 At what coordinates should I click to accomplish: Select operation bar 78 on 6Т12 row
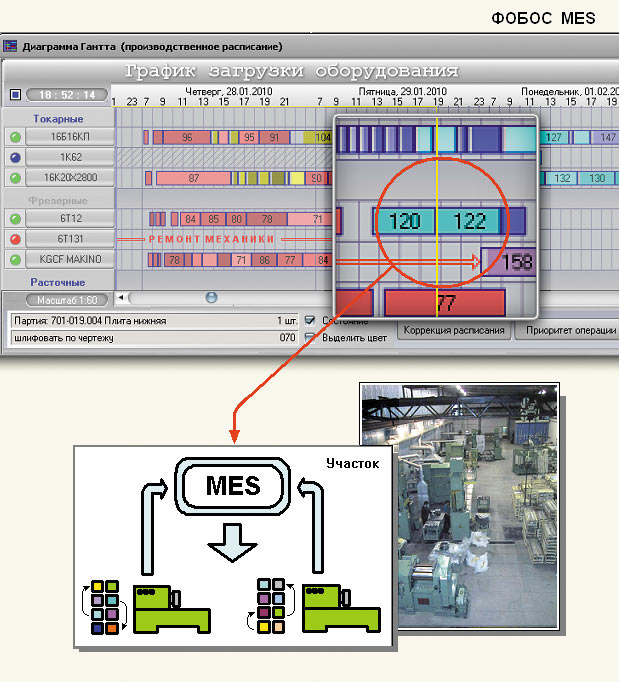coord(267,219)
